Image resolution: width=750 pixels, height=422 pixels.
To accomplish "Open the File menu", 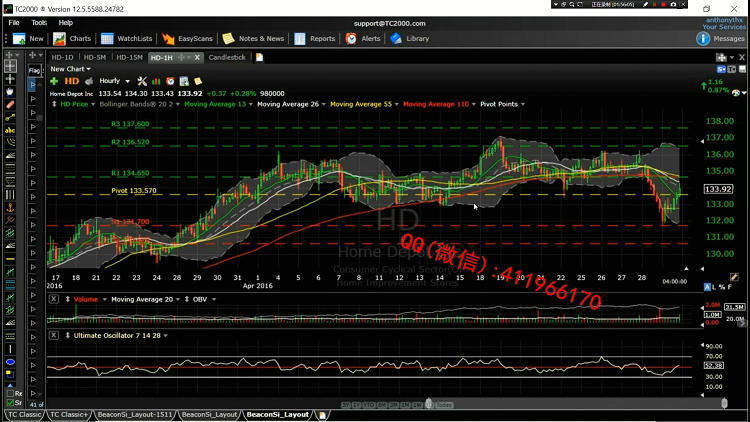I will click(x=14, y=22).
